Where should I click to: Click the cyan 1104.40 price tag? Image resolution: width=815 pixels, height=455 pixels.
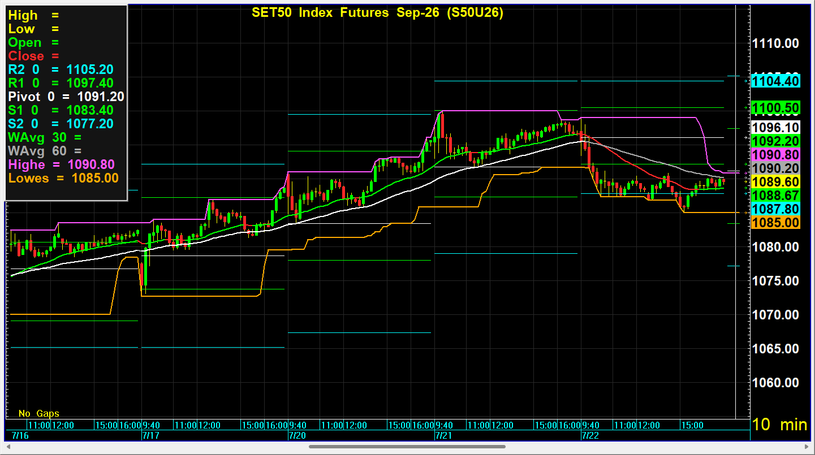775,81
